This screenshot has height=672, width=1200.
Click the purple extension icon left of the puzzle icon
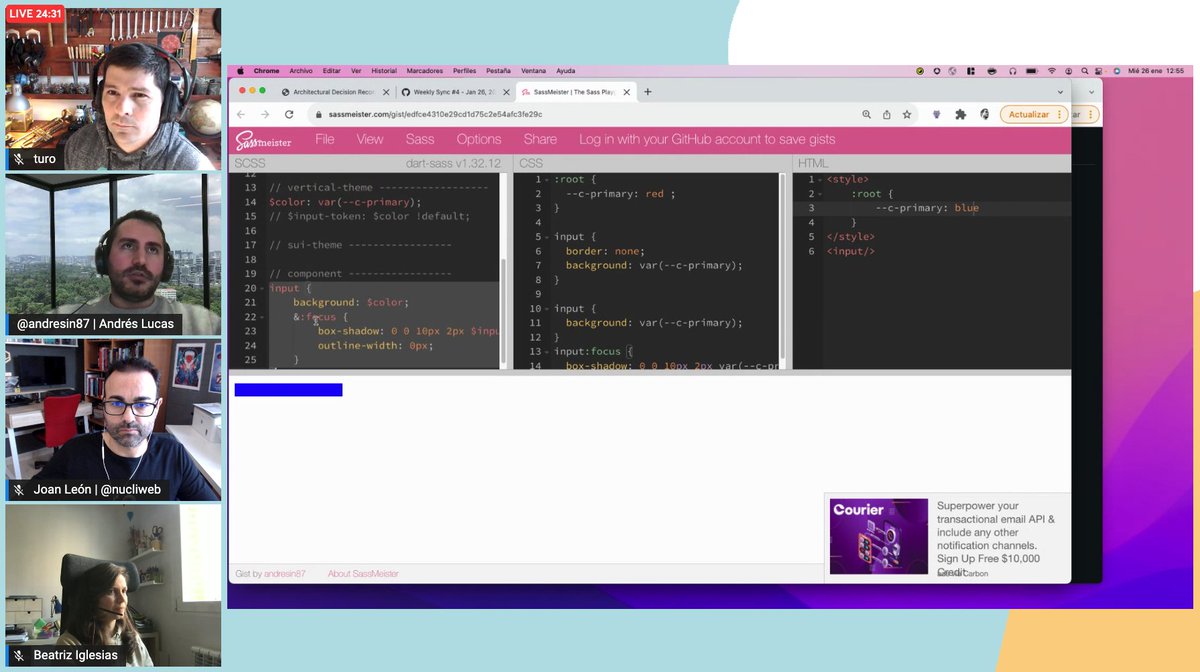[937, 114]
